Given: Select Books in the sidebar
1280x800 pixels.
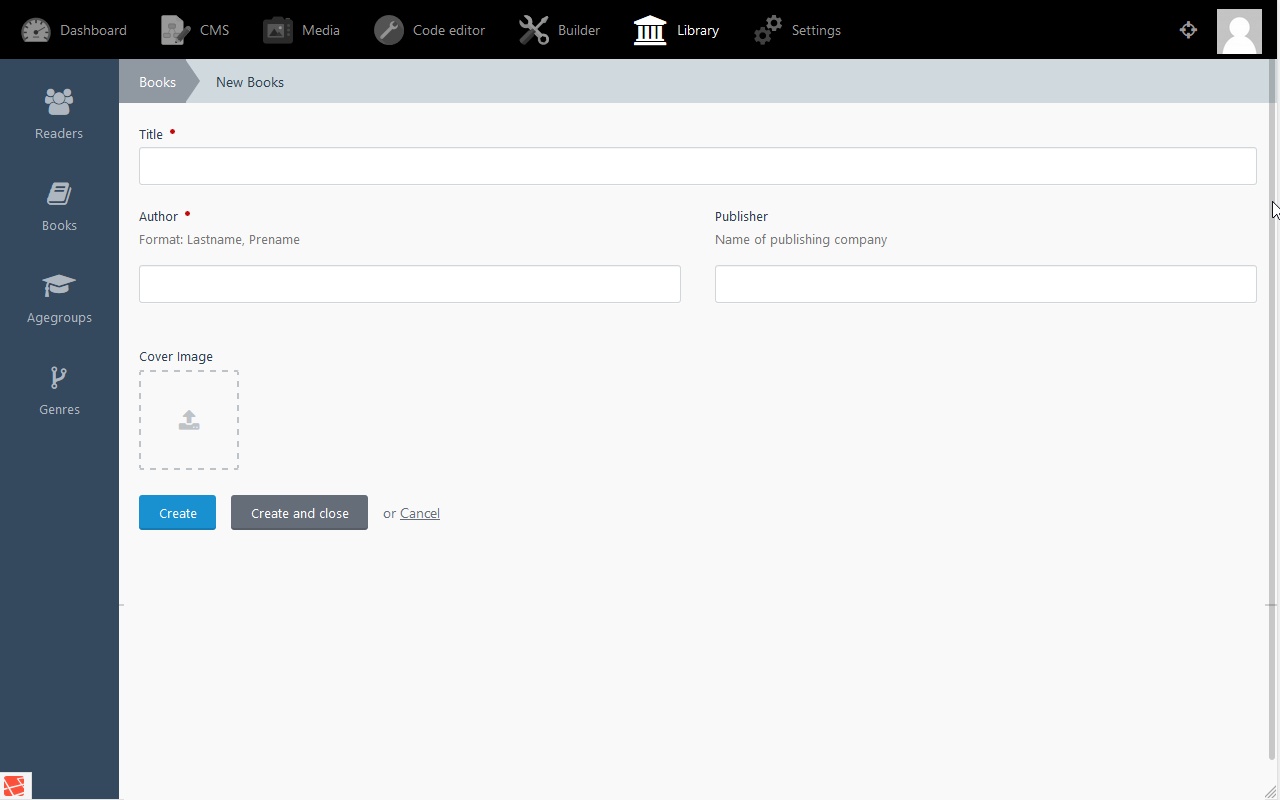Looking at the screenshot, I should click(x=59, y=206).
